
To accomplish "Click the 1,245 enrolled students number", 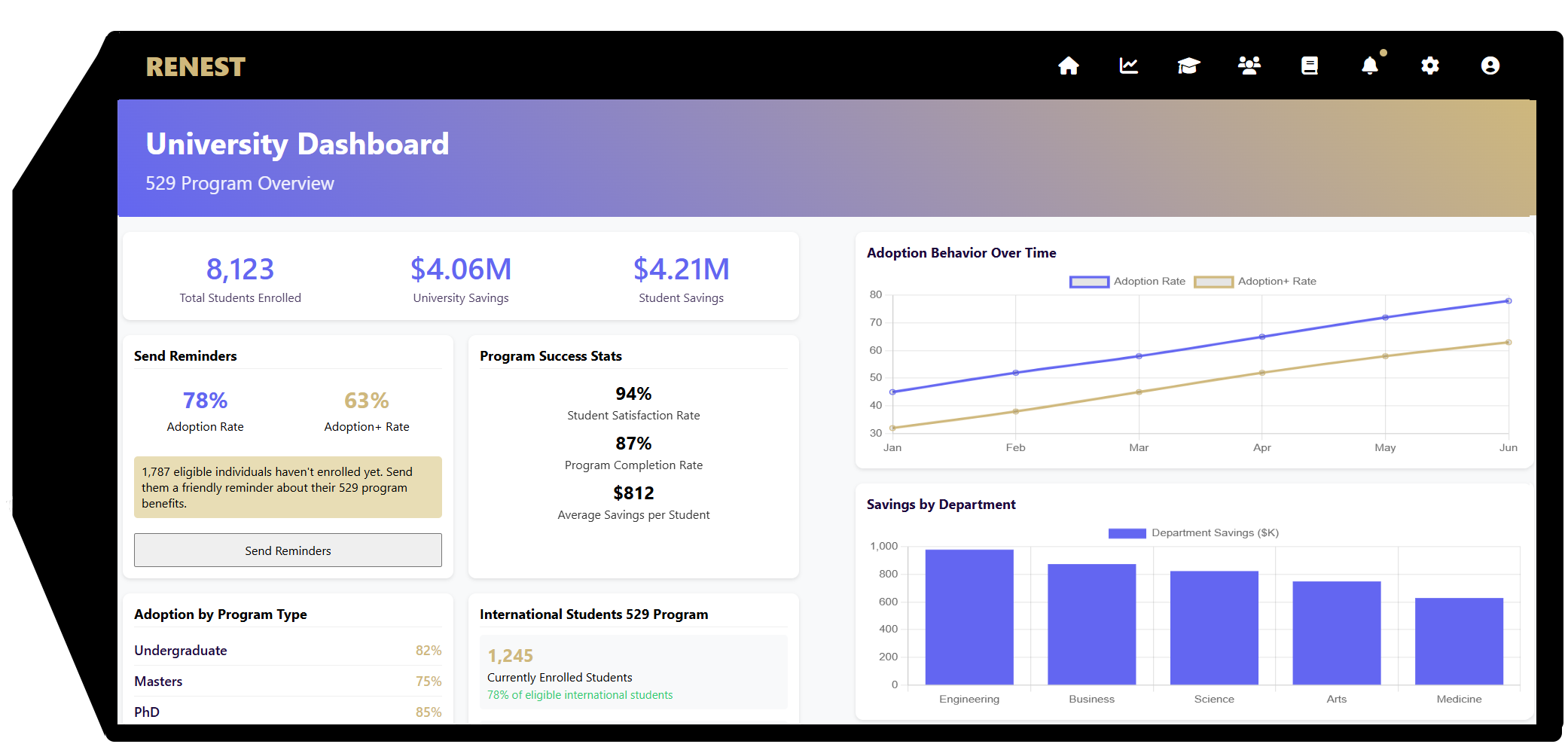I will 511,656.
